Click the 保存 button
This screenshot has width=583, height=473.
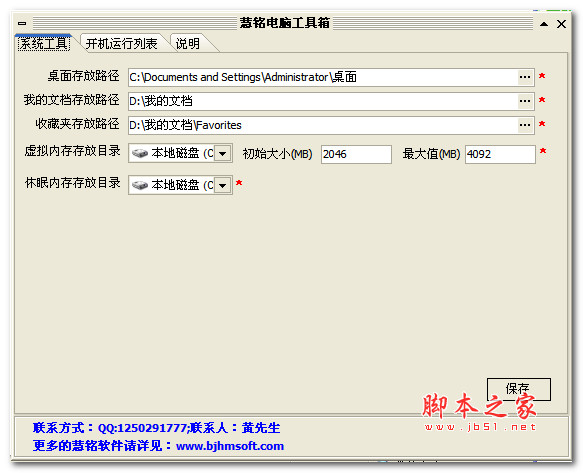519,389
